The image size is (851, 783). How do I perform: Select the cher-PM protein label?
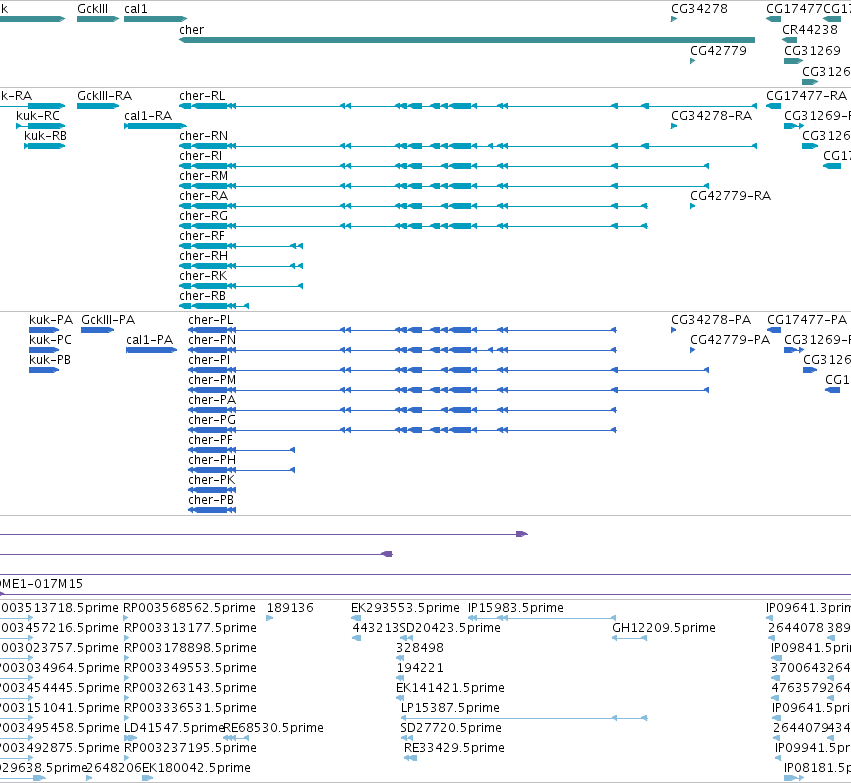click(212, 380)
